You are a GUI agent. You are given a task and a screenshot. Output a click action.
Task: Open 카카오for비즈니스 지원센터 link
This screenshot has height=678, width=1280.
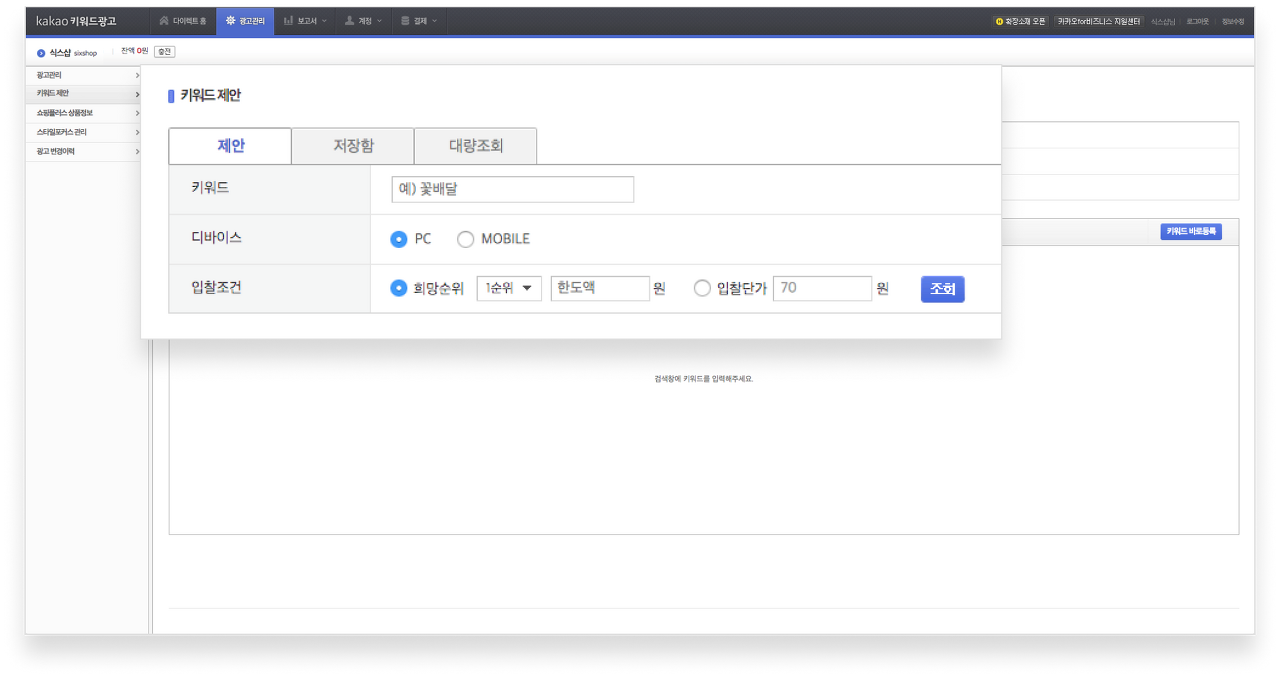coord(1099,21)
